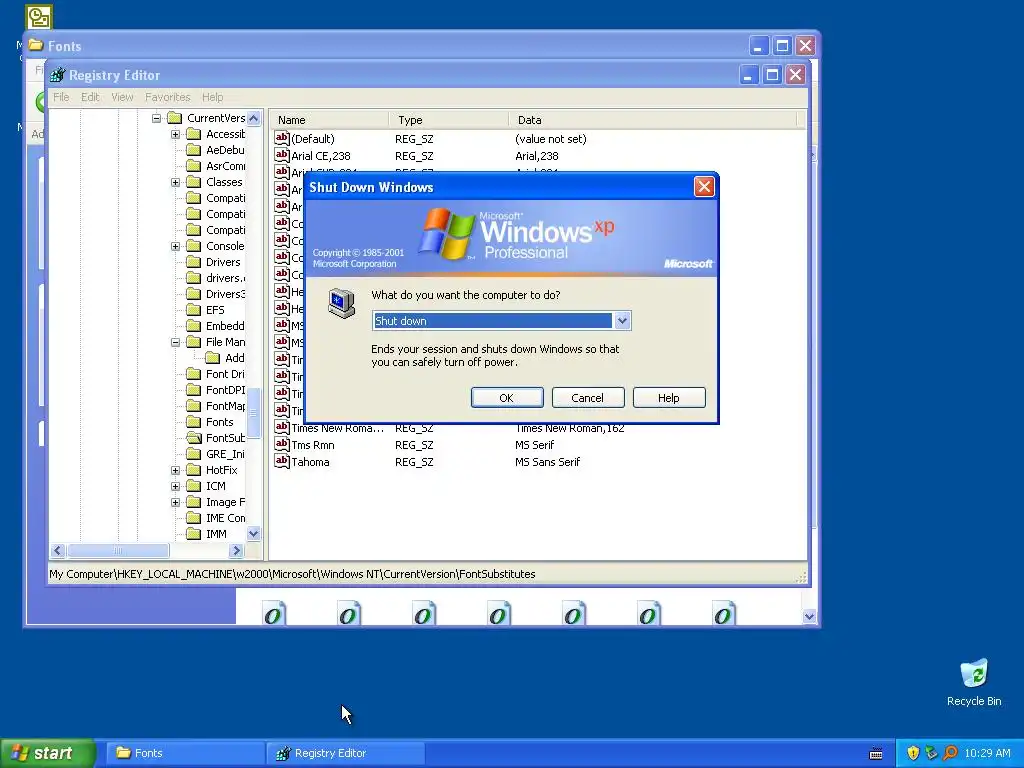Select the IME Compatibility key folder icon

[193, 518]
